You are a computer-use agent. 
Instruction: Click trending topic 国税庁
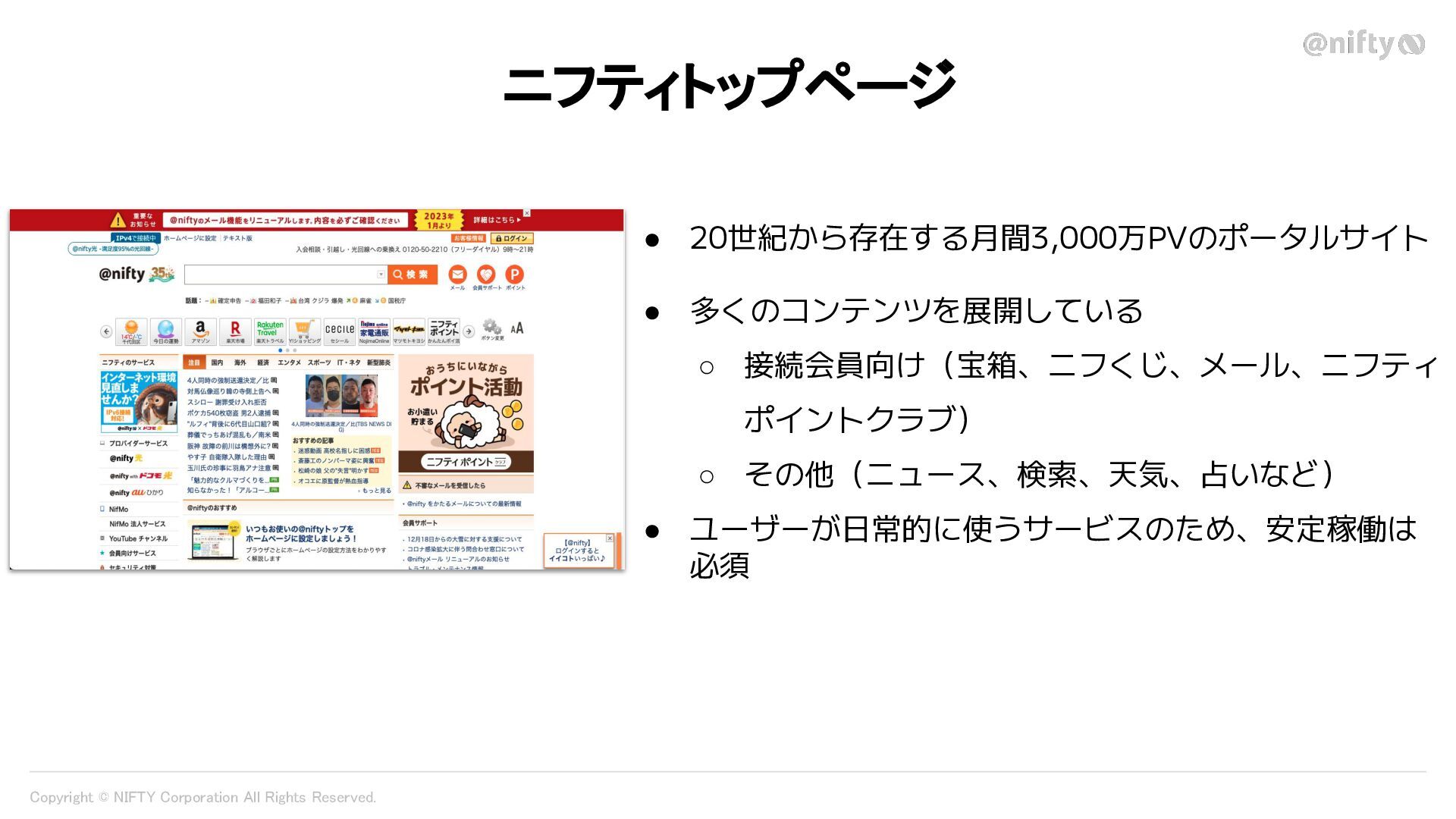click(397, 301)
